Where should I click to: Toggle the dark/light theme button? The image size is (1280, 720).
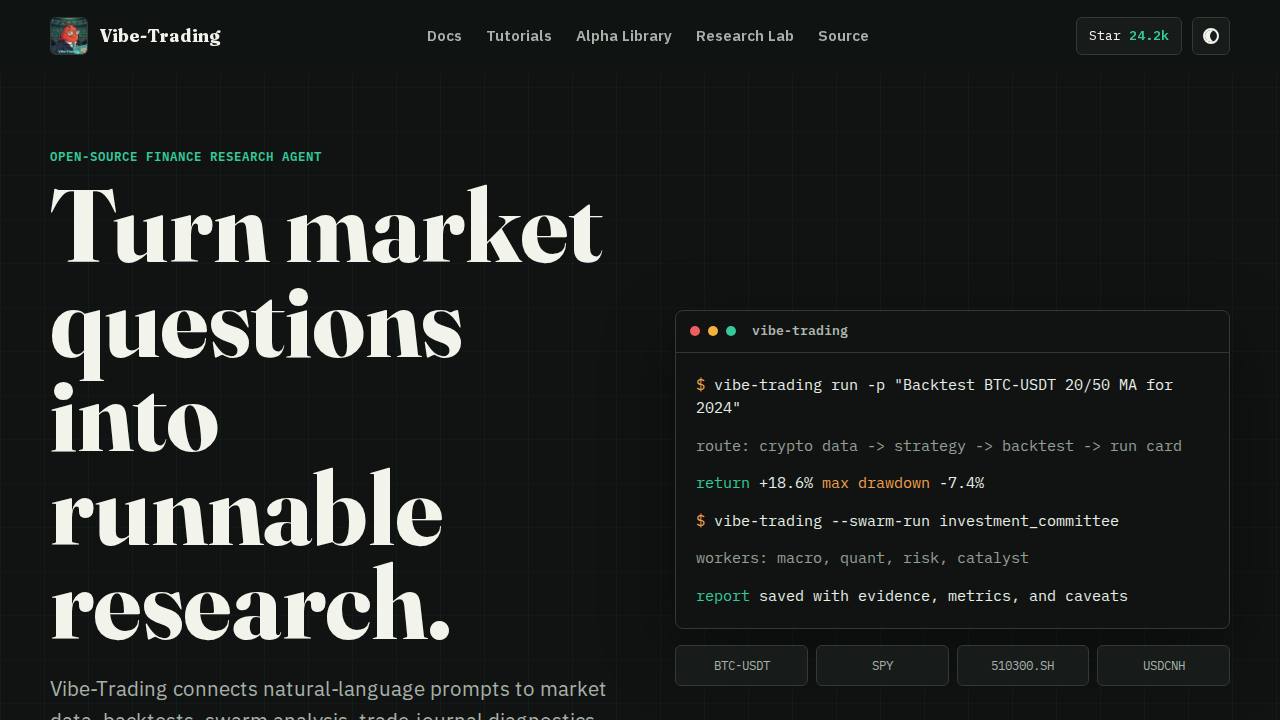1210,36
